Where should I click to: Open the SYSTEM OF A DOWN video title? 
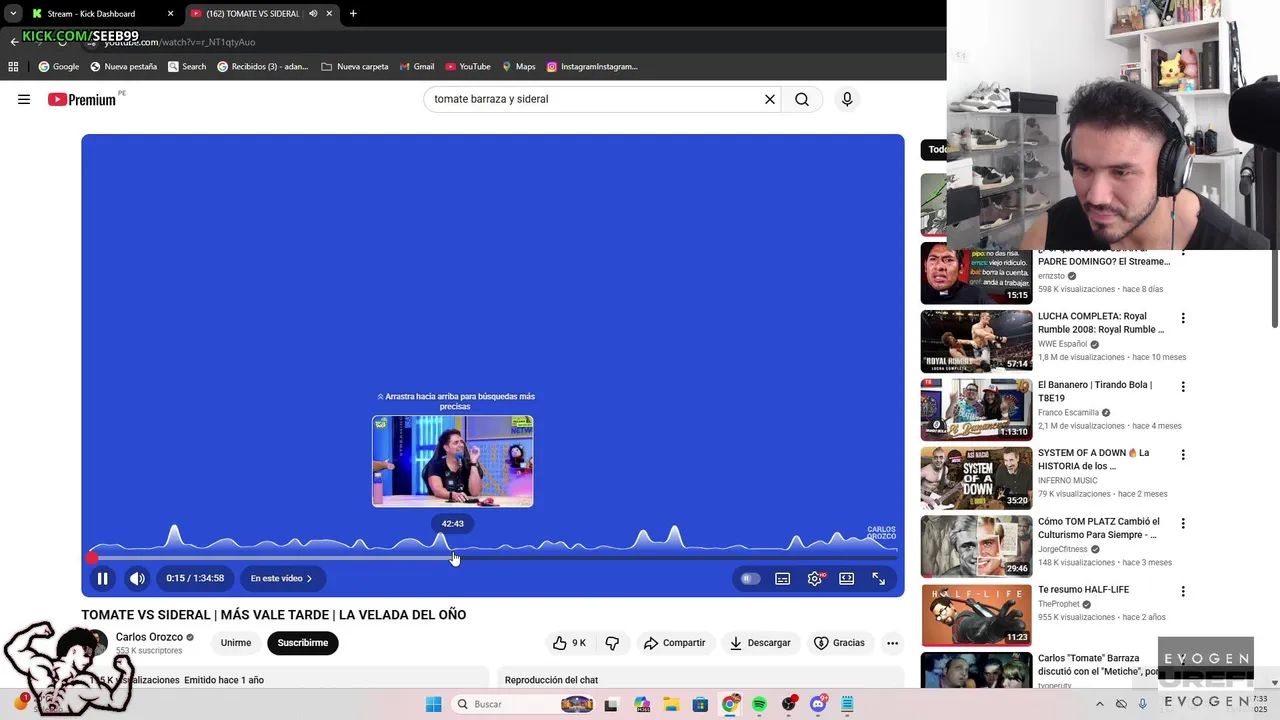1094,459
